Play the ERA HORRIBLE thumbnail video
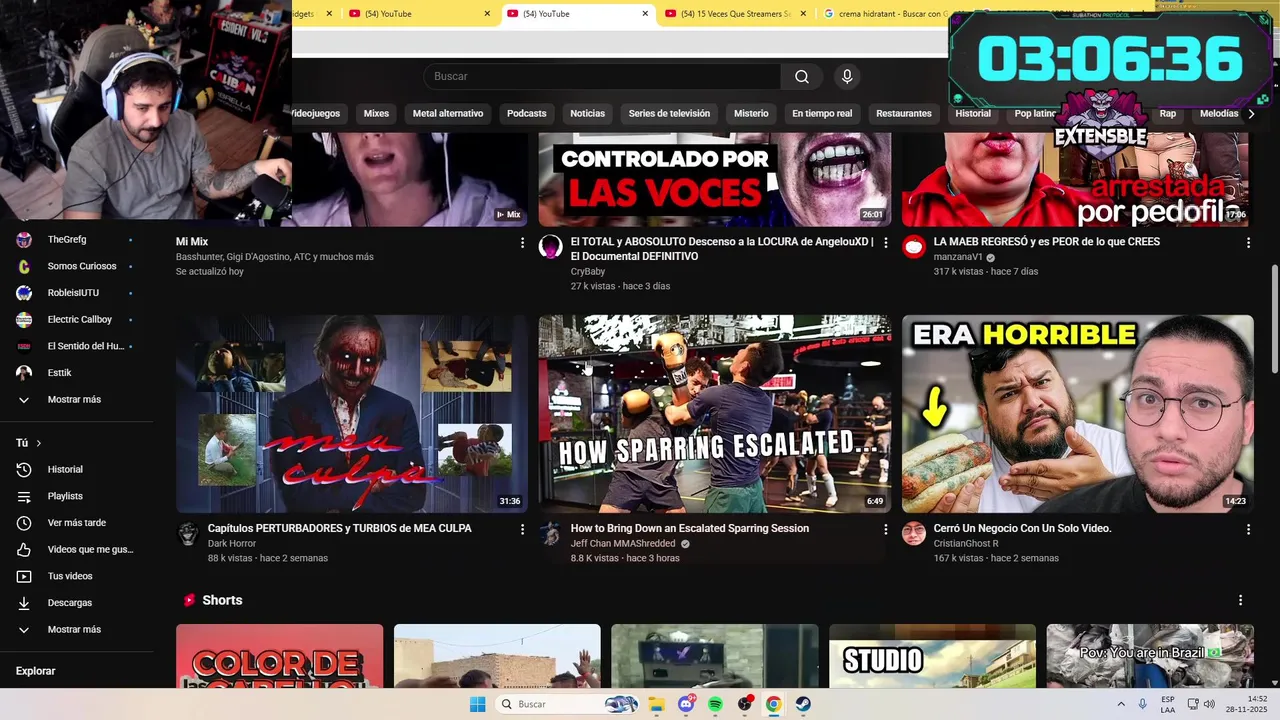The image size is (1280, 720). pyautogui.click(x=1077, y=414)
